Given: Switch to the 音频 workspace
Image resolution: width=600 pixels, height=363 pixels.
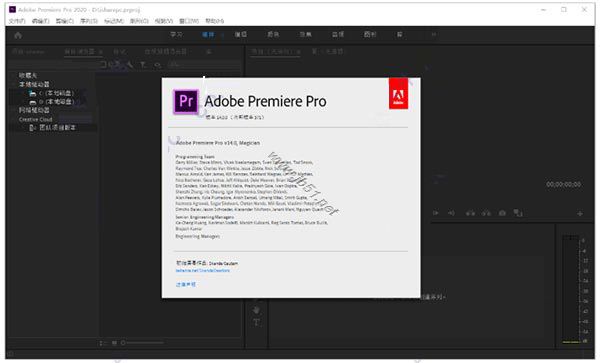Looking at the screenshot, I should [338, 34].
